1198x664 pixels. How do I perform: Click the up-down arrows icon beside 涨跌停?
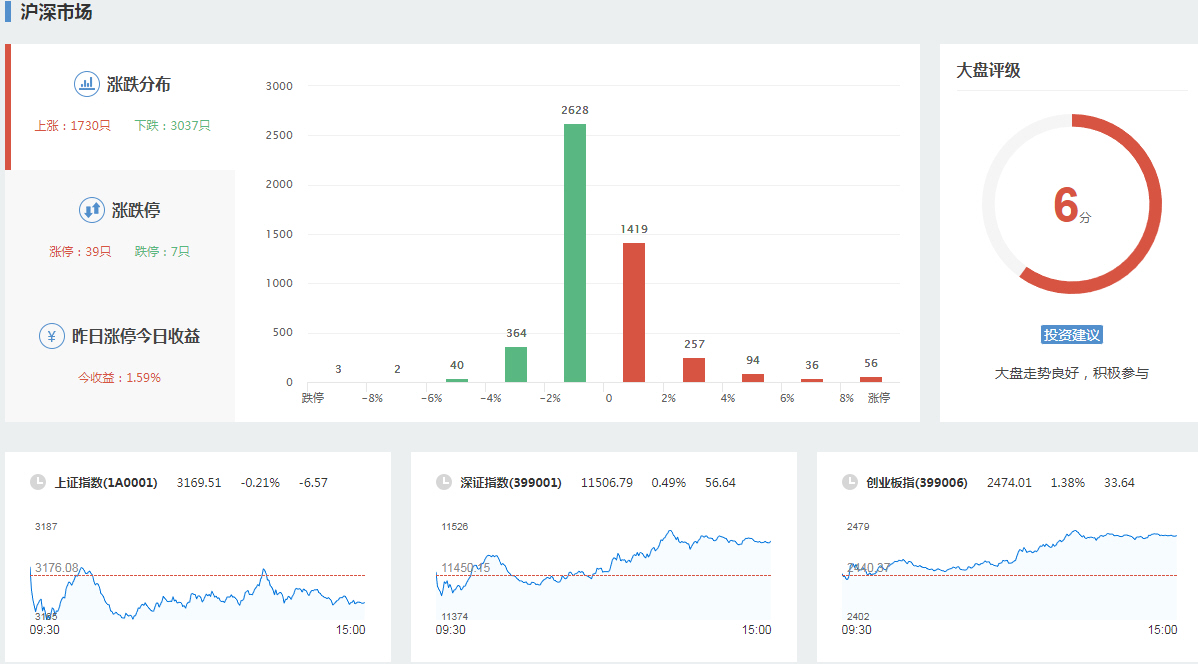[x=92, y=210]
